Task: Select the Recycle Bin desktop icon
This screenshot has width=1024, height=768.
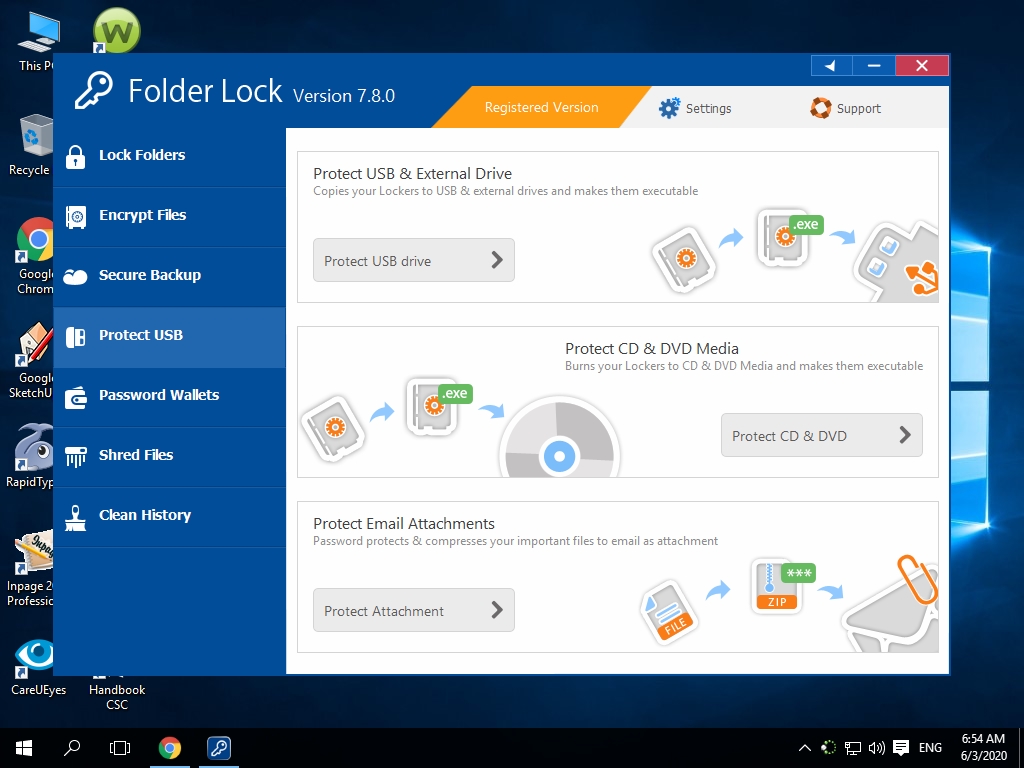Action: 30,145
